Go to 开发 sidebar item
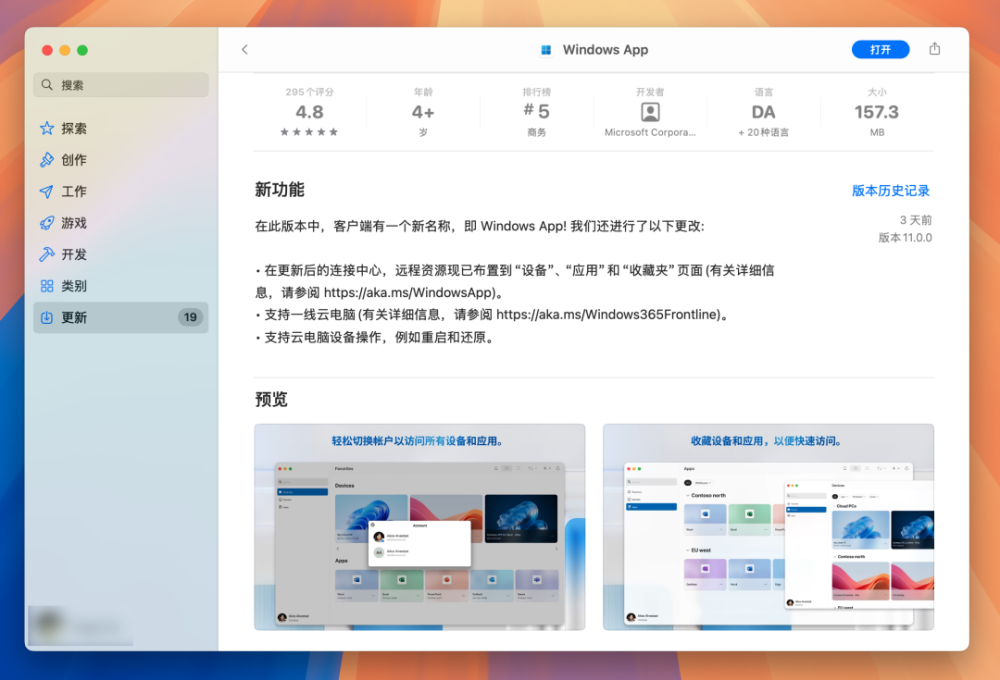The width and height of the screenshot is (1000, 680). click(x=121, y=255)
